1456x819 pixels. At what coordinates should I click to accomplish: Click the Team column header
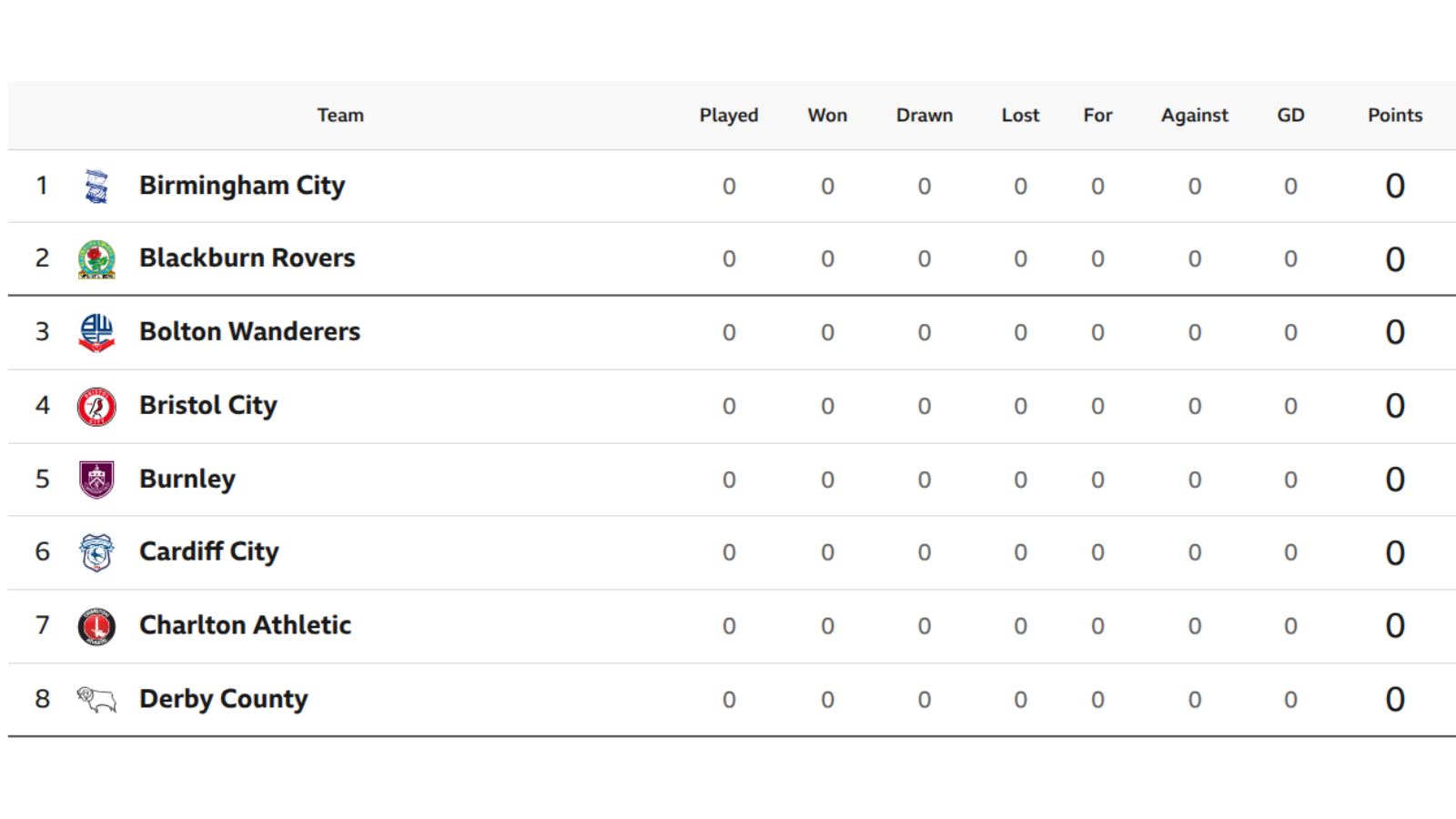340,116
